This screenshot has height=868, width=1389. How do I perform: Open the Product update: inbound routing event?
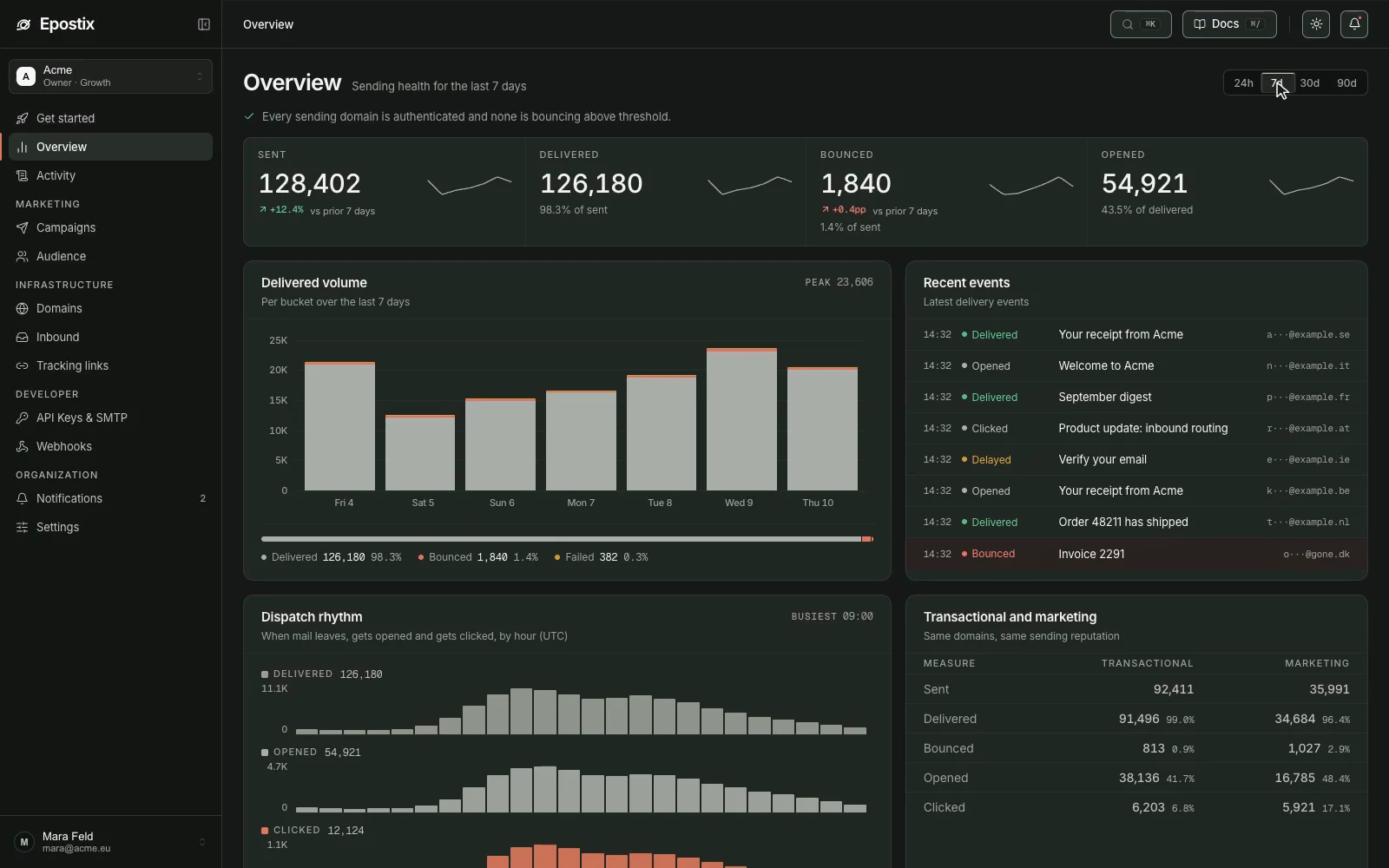1136,428
